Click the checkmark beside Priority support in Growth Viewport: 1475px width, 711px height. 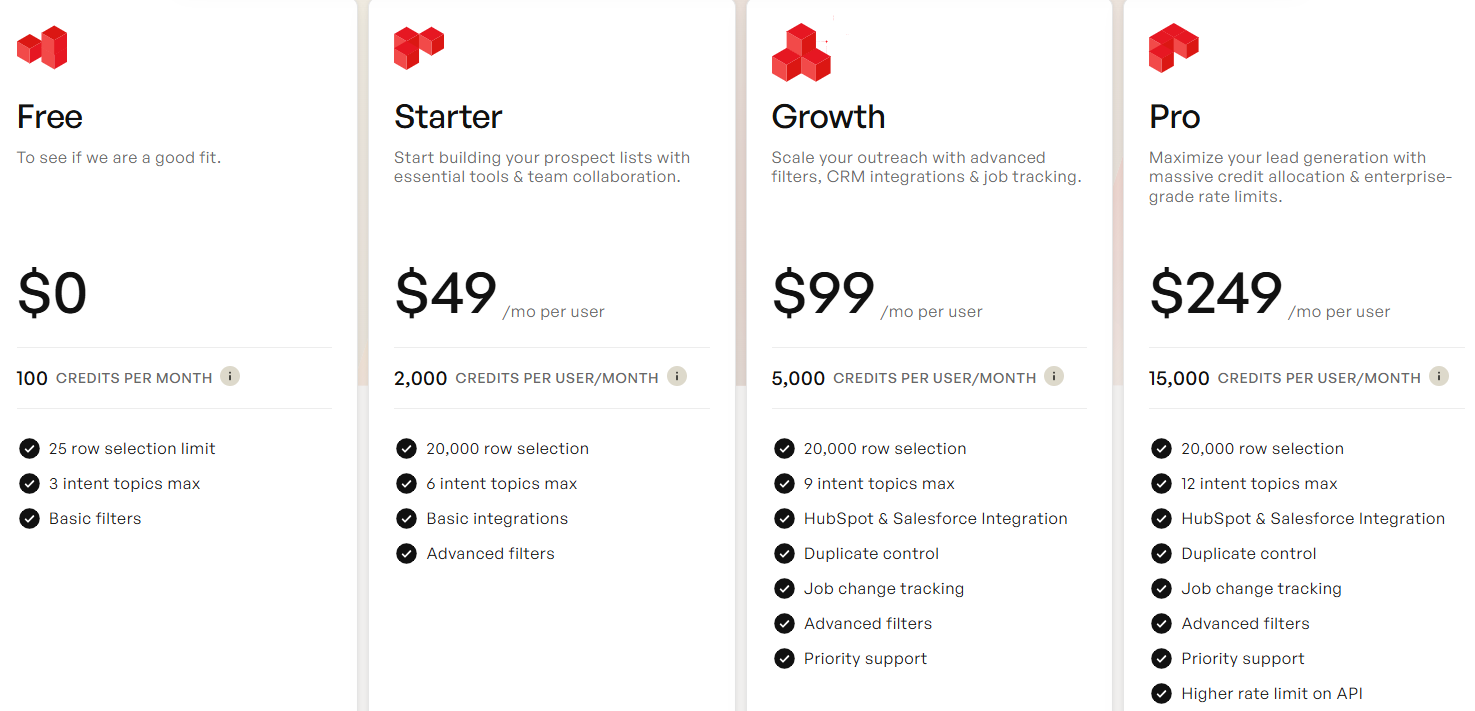[784, 658]
